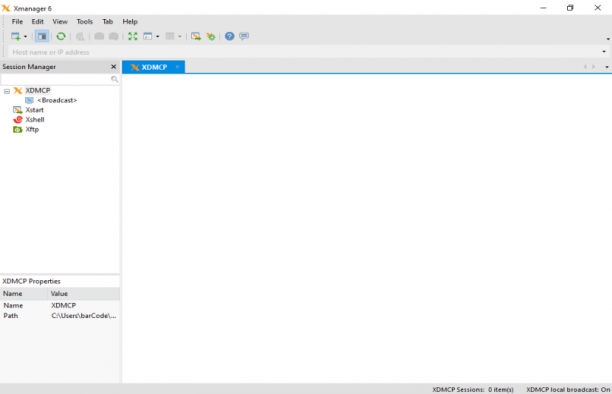
Task: Click the blue Help question icon
Action: [230, 36]
